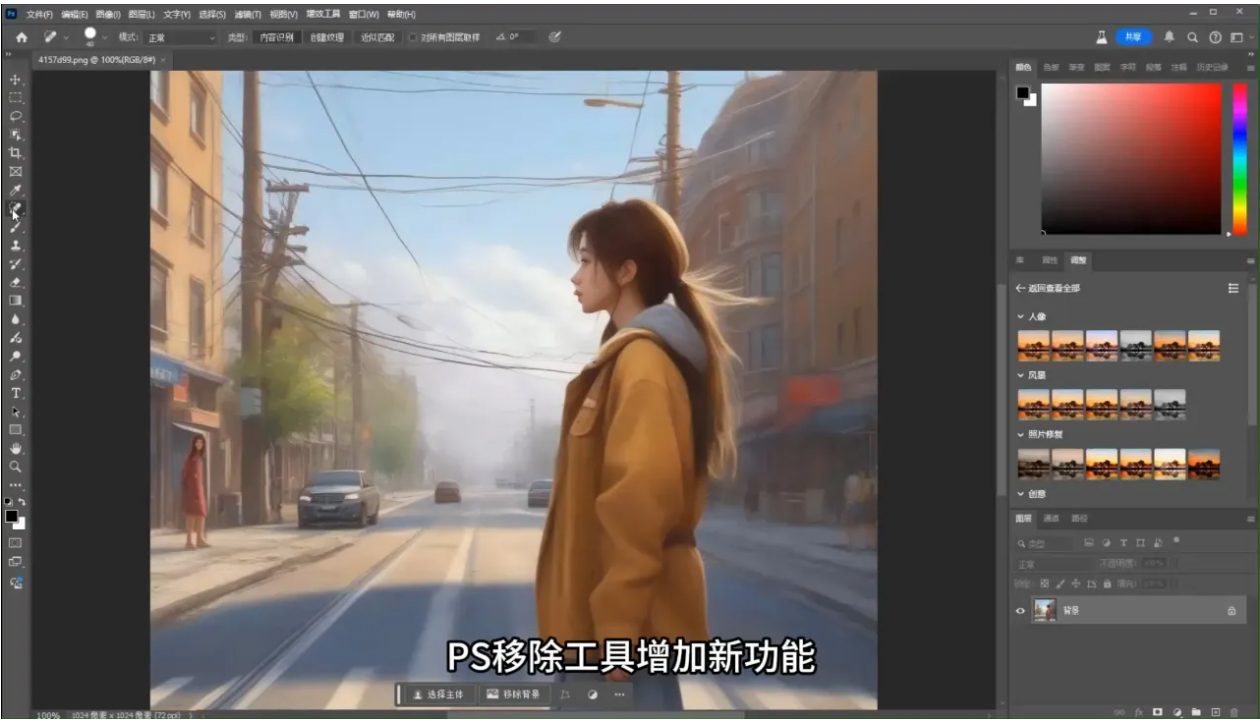The image size is (1260, 724).
Task: Toggle the adjustment layer filter icon
Action: click(x=1106, y=543)
